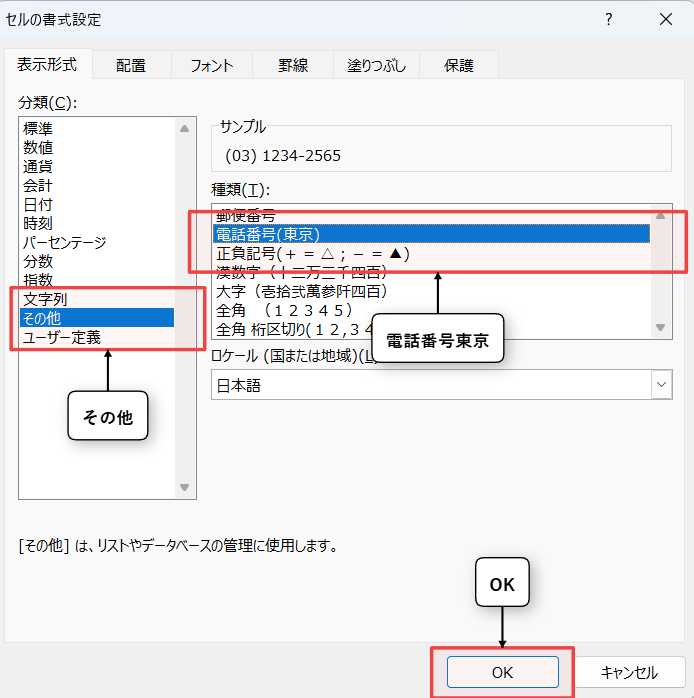Switch to the 罫線 tab

point(293,66)
